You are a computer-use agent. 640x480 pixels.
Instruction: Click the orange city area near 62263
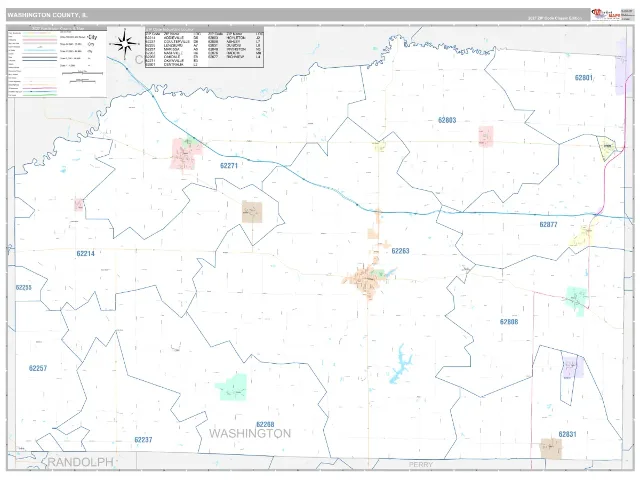point(367,282)
